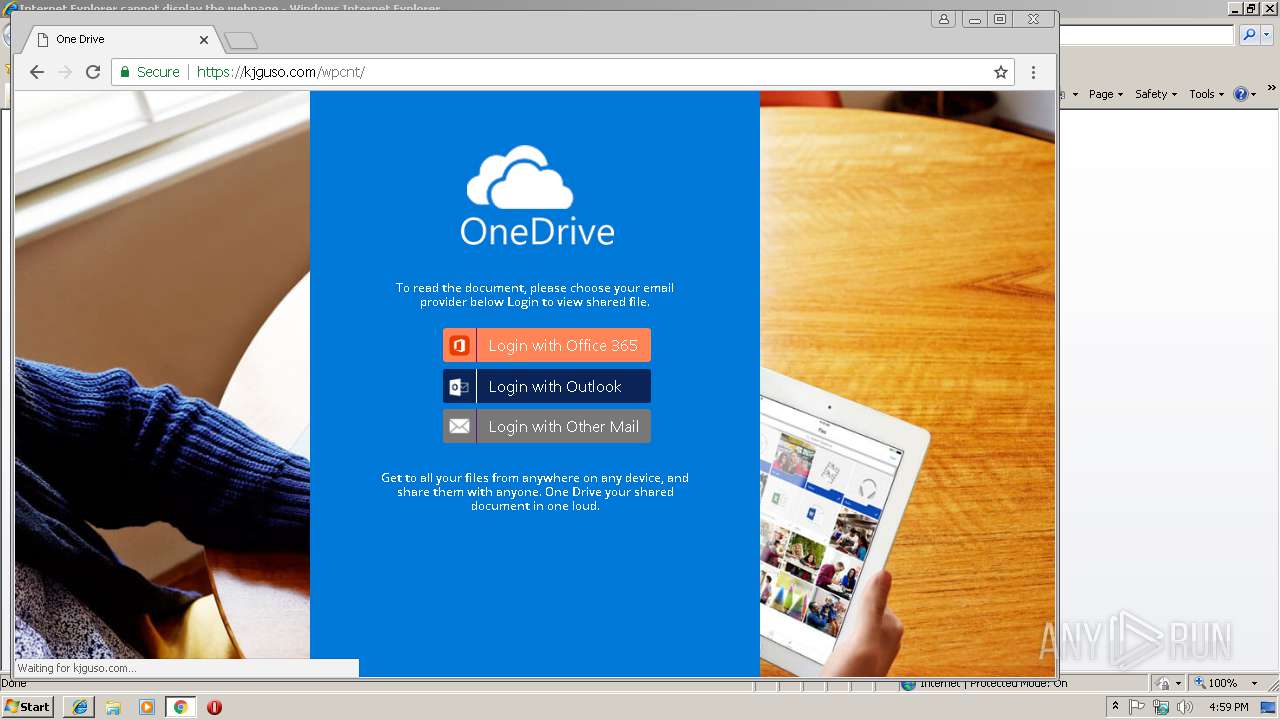
Task: Open the Chrome three-dot menu
Action: point(1033,72)
